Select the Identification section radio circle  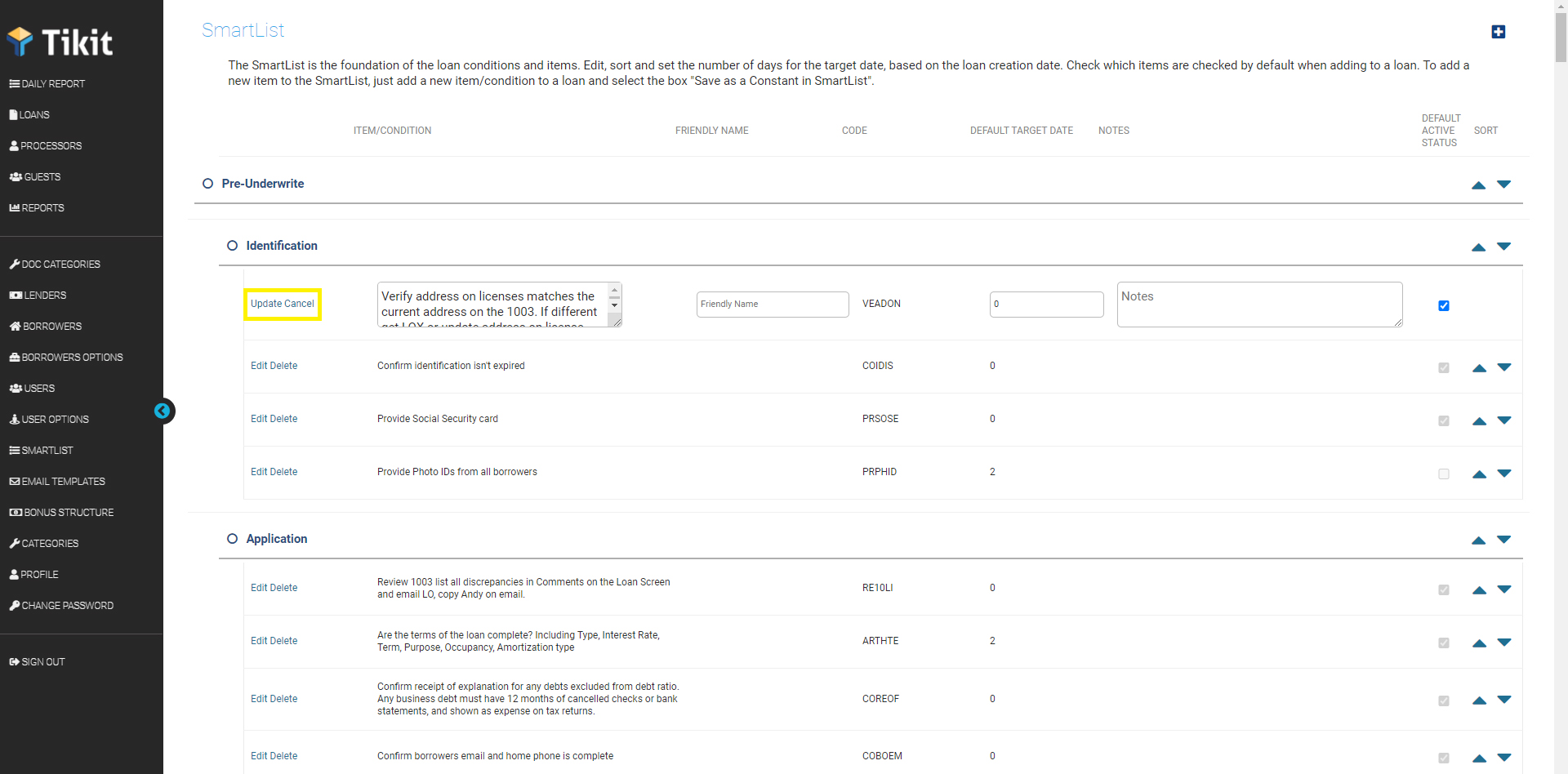point(232,245)
